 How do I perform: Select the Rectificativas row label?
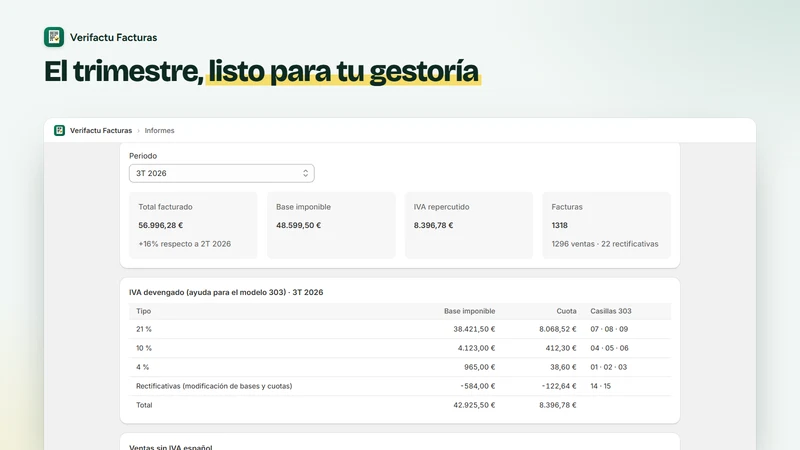(214, 386)
